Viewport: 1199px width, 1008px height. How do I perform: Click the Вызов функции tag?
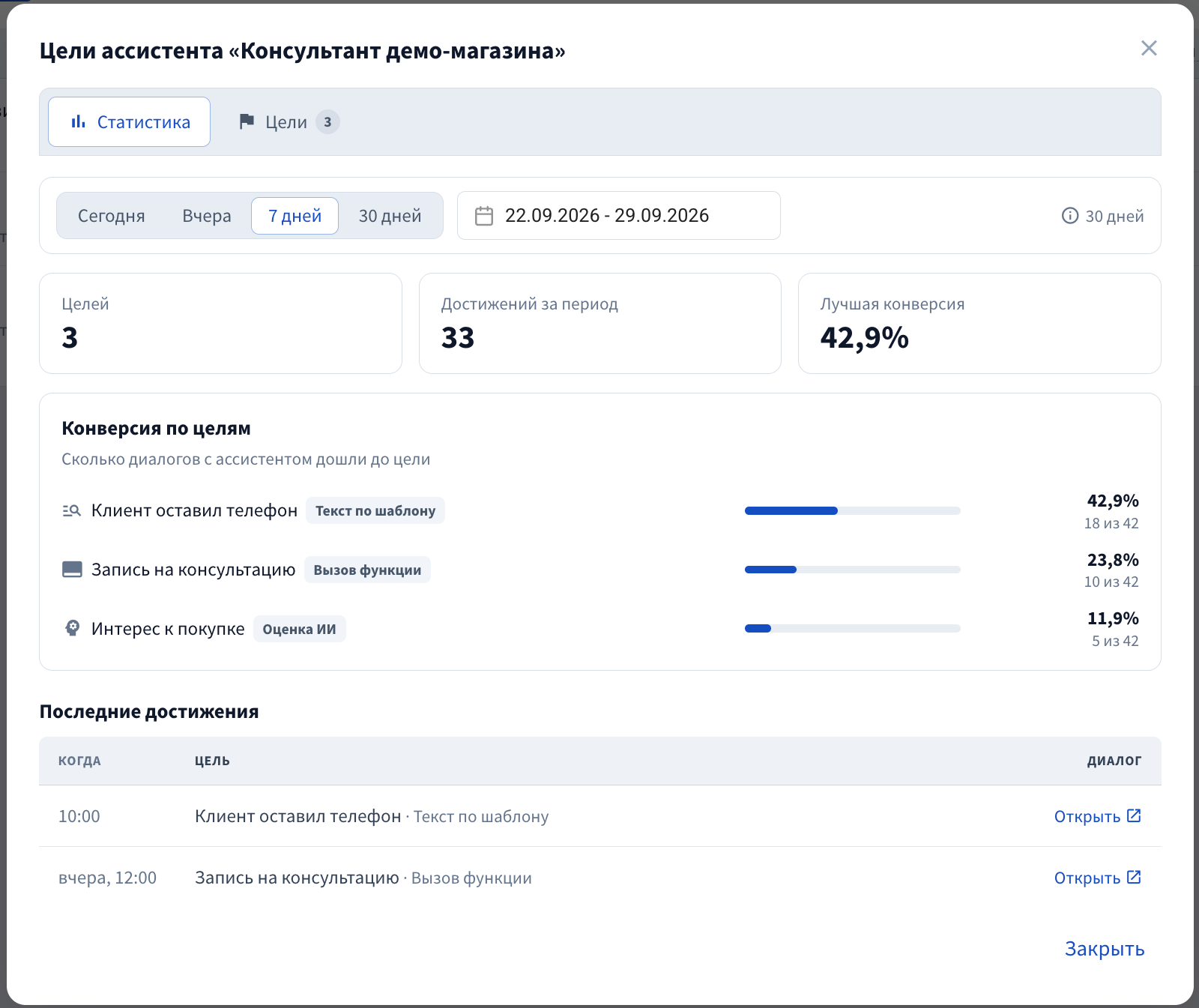pyautogui.click(x=367, y=570)
